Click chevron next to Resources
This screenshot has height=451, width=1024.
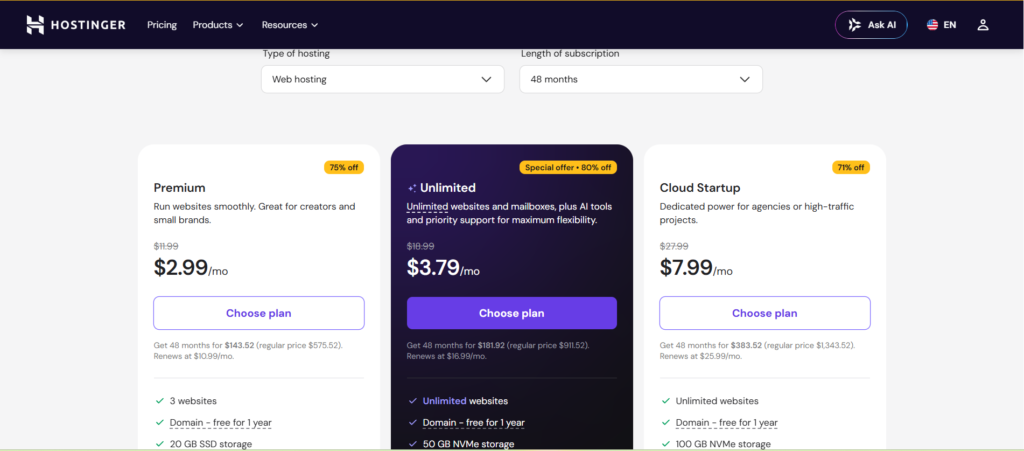[314, 25]
